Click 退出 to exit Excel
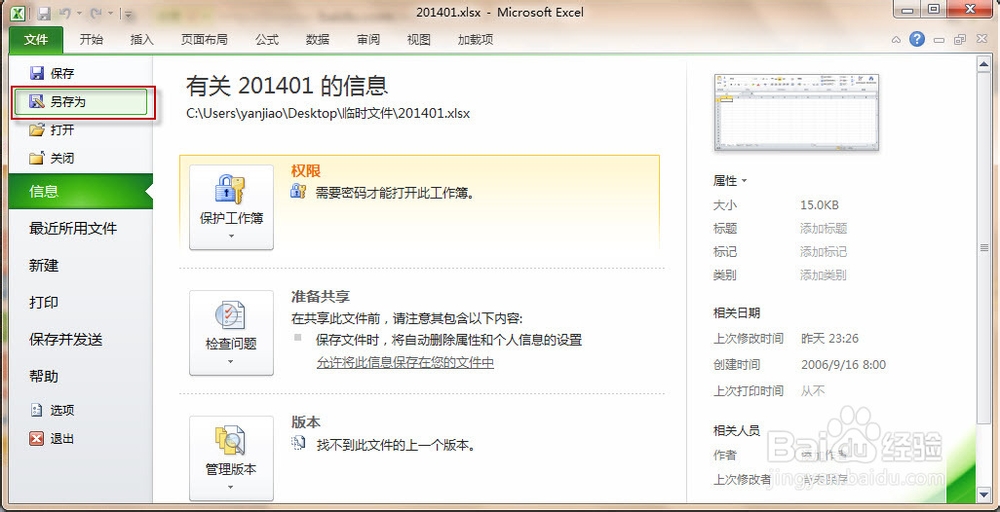This screenshot has height=512, width=1000. [52, 439]
